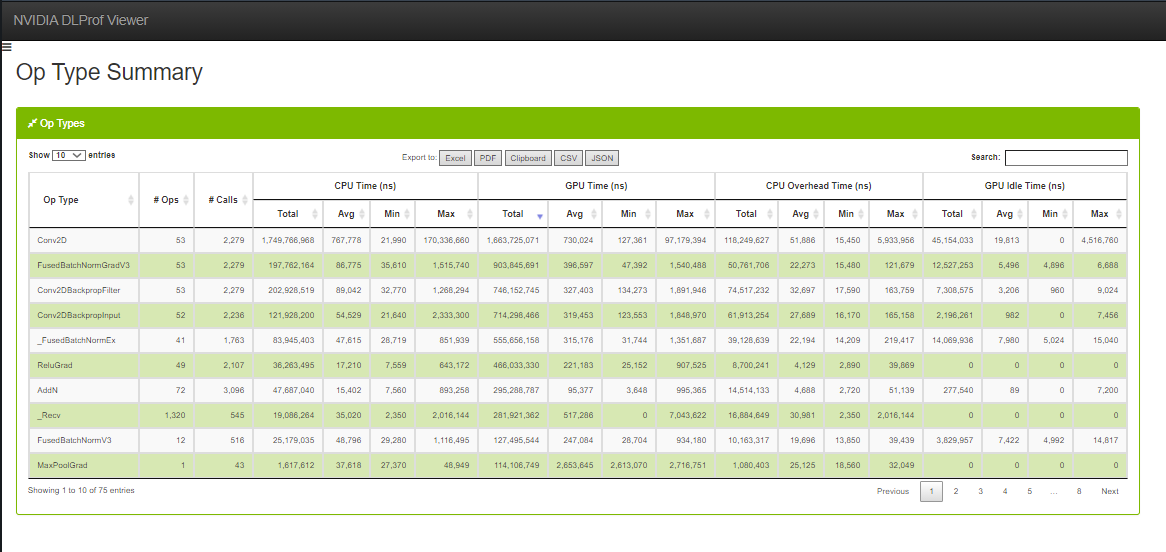
Task: Sort by # Ops column arrows
Action: (x=186, y=200)
